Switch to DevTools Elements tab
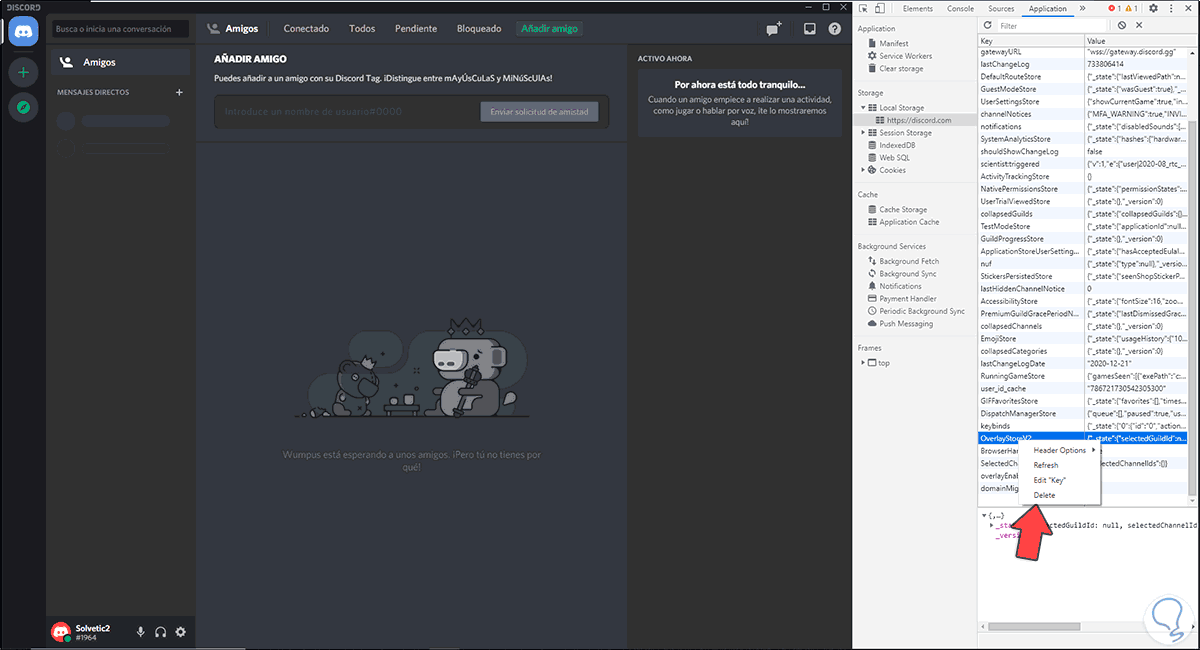Screen dimensions: 1200x650 click(x=917, y=8)
